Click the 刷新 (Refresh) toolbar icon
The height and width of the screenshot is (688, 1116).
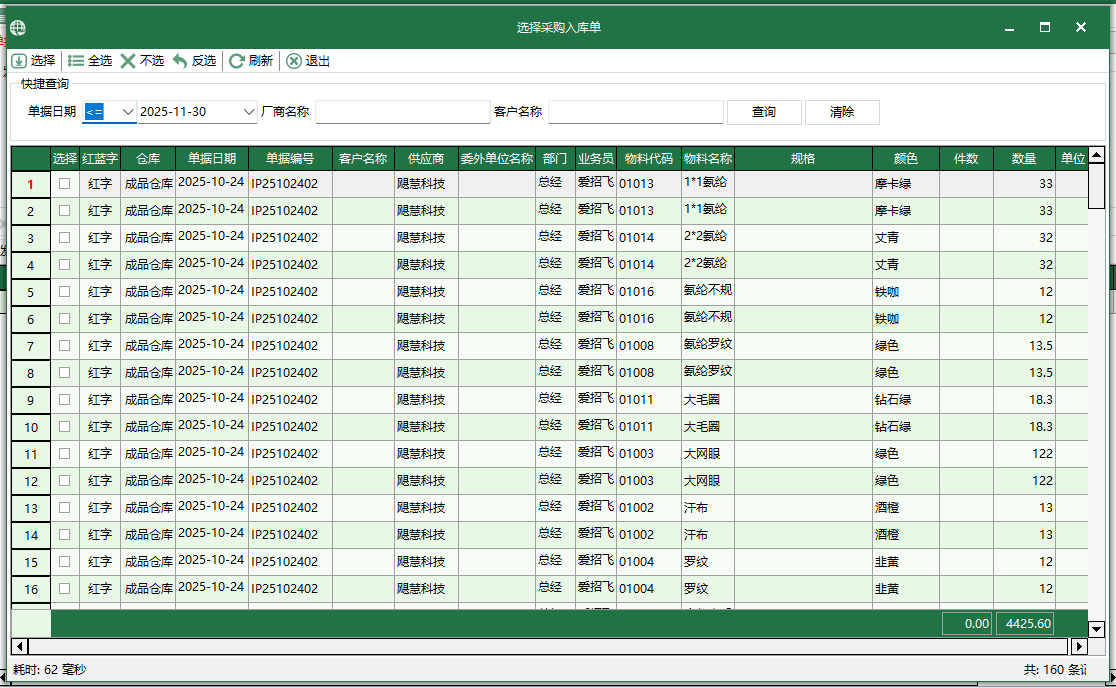pyautogui.click(x=237, y=61)
